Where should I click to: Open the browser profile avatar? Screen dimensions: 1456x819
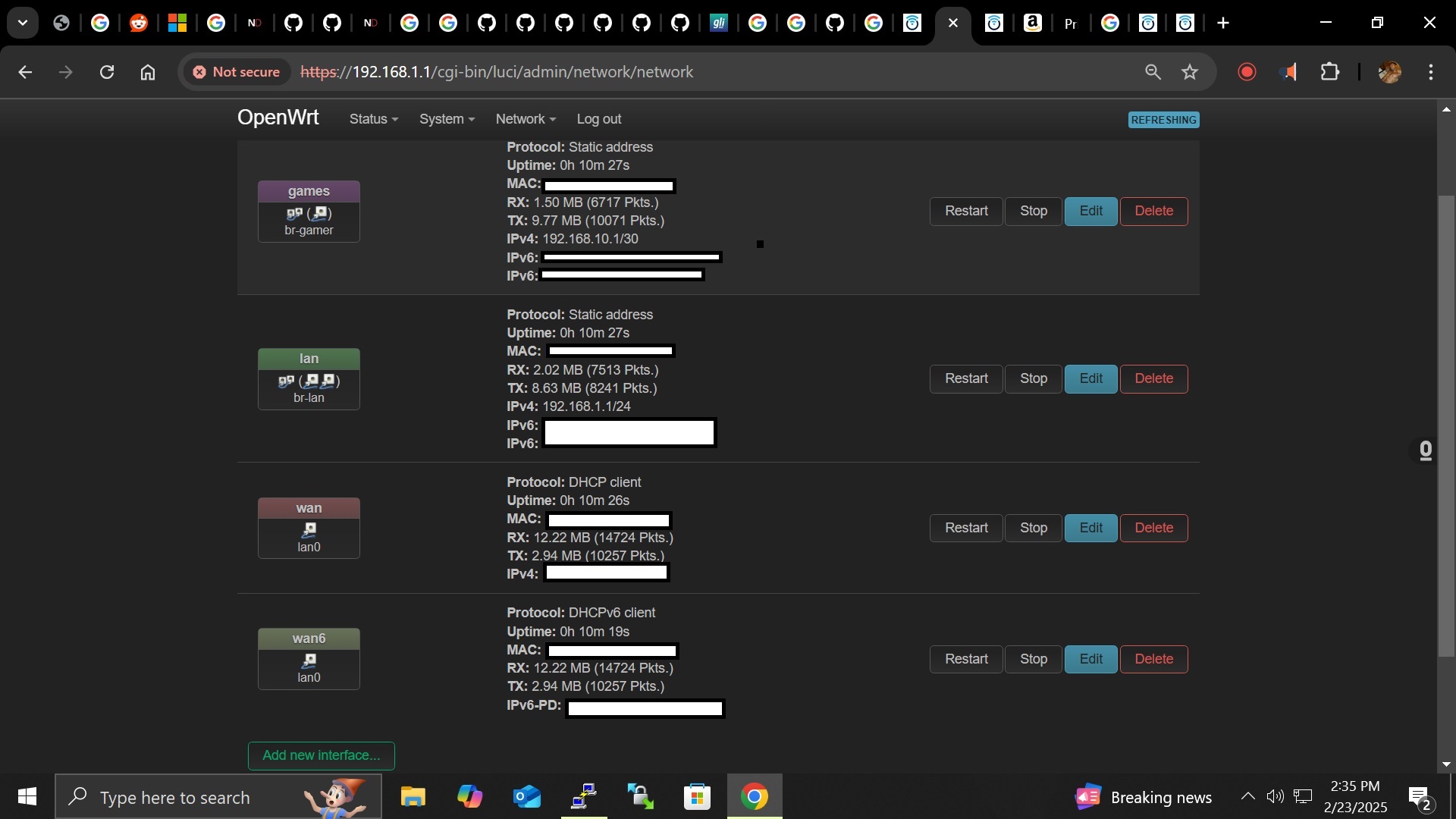click(1389, 72)
